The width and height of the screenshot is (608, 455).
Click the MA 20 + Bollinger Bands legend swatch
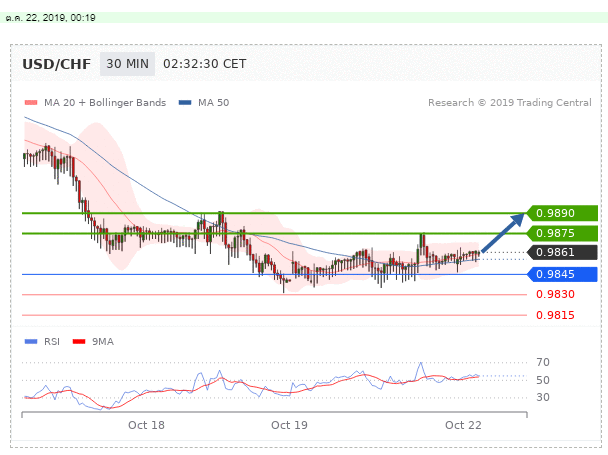[31, 103]
